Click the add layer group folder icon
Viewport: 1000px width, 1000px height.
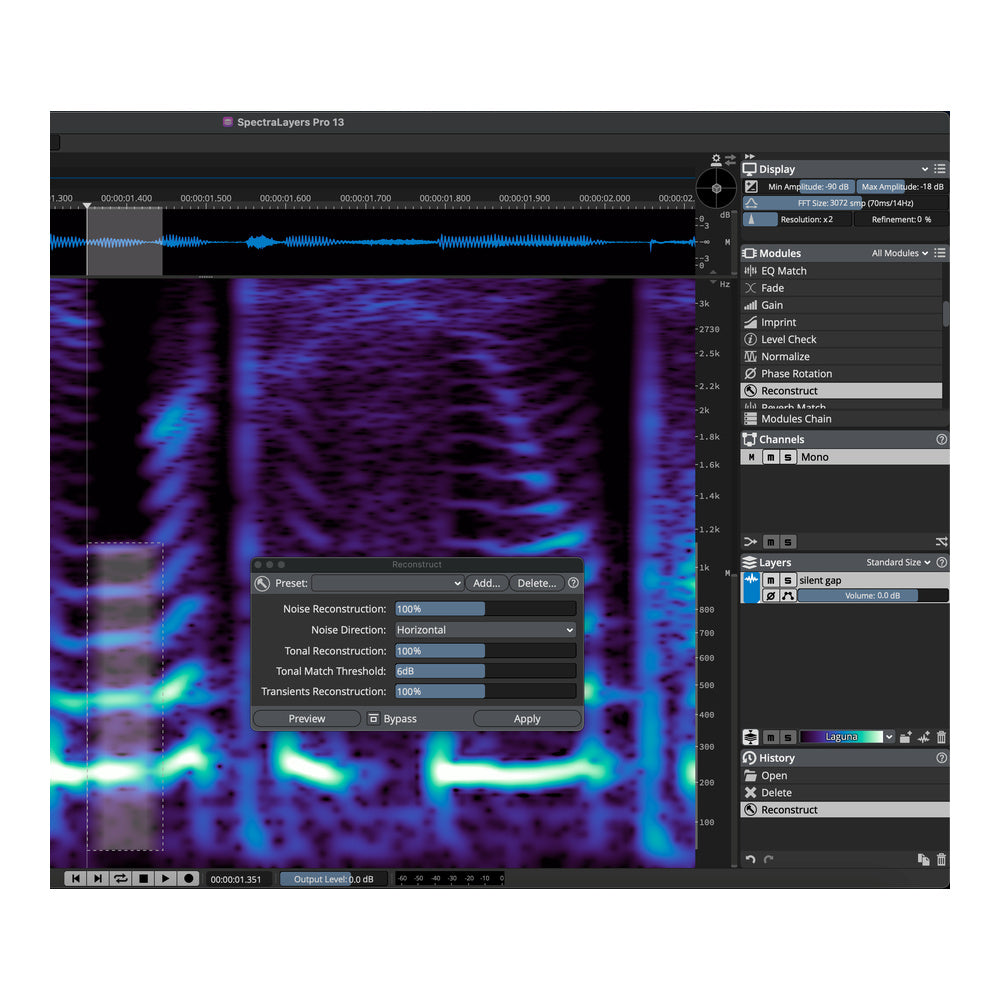pyautogui.click(x=905, y=737)
